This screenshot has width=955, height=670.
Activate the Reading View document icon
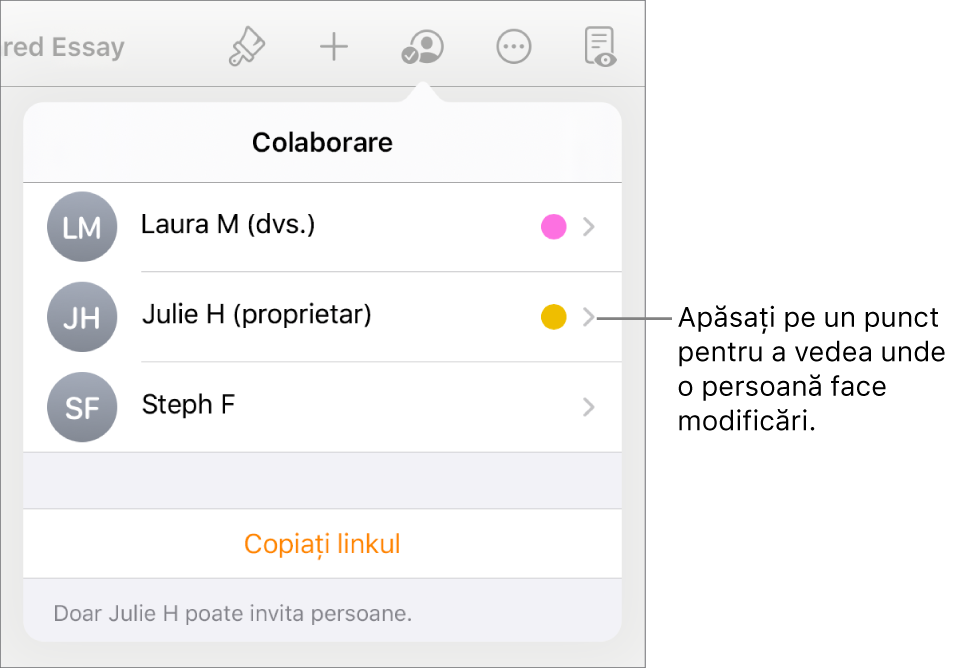(x=600, y=46)
